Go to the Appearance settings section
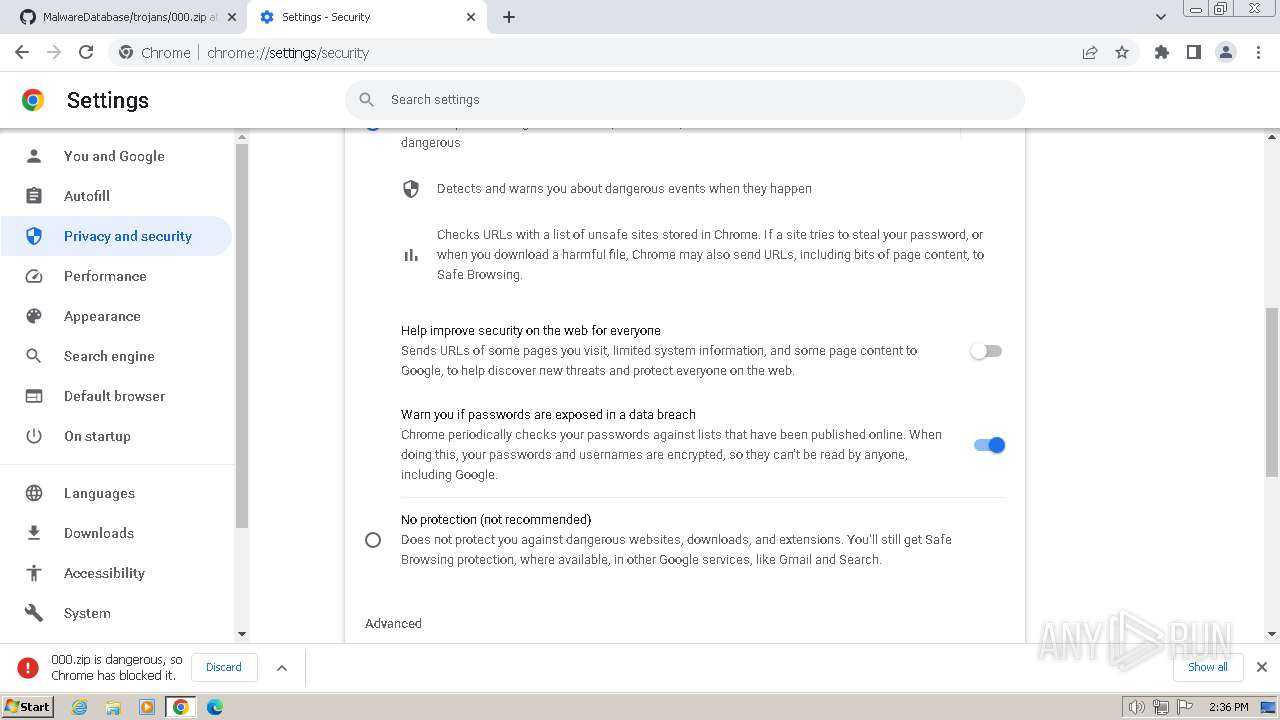 tap(116, 316)
